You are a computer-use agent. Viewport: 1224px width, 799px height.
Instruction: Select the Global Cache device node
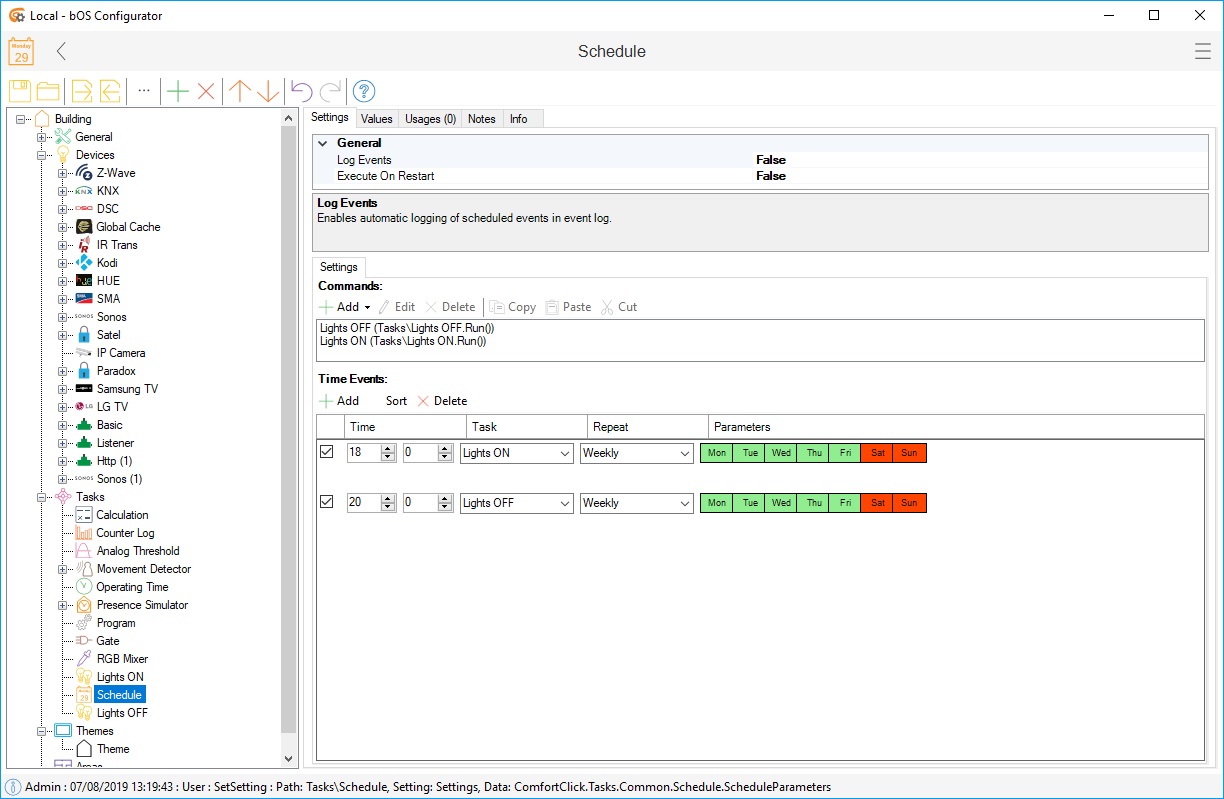pyautogui.click(x=128, y=227)
